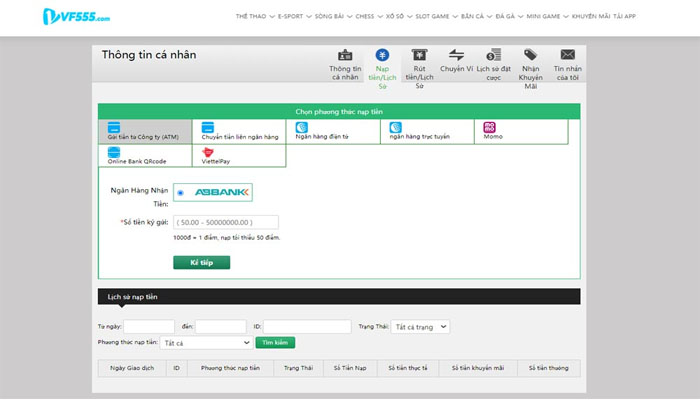The image size is (700, 400).
Task: Expand the Trạng Thái status dropdown
Action: [x=421, y=326]
